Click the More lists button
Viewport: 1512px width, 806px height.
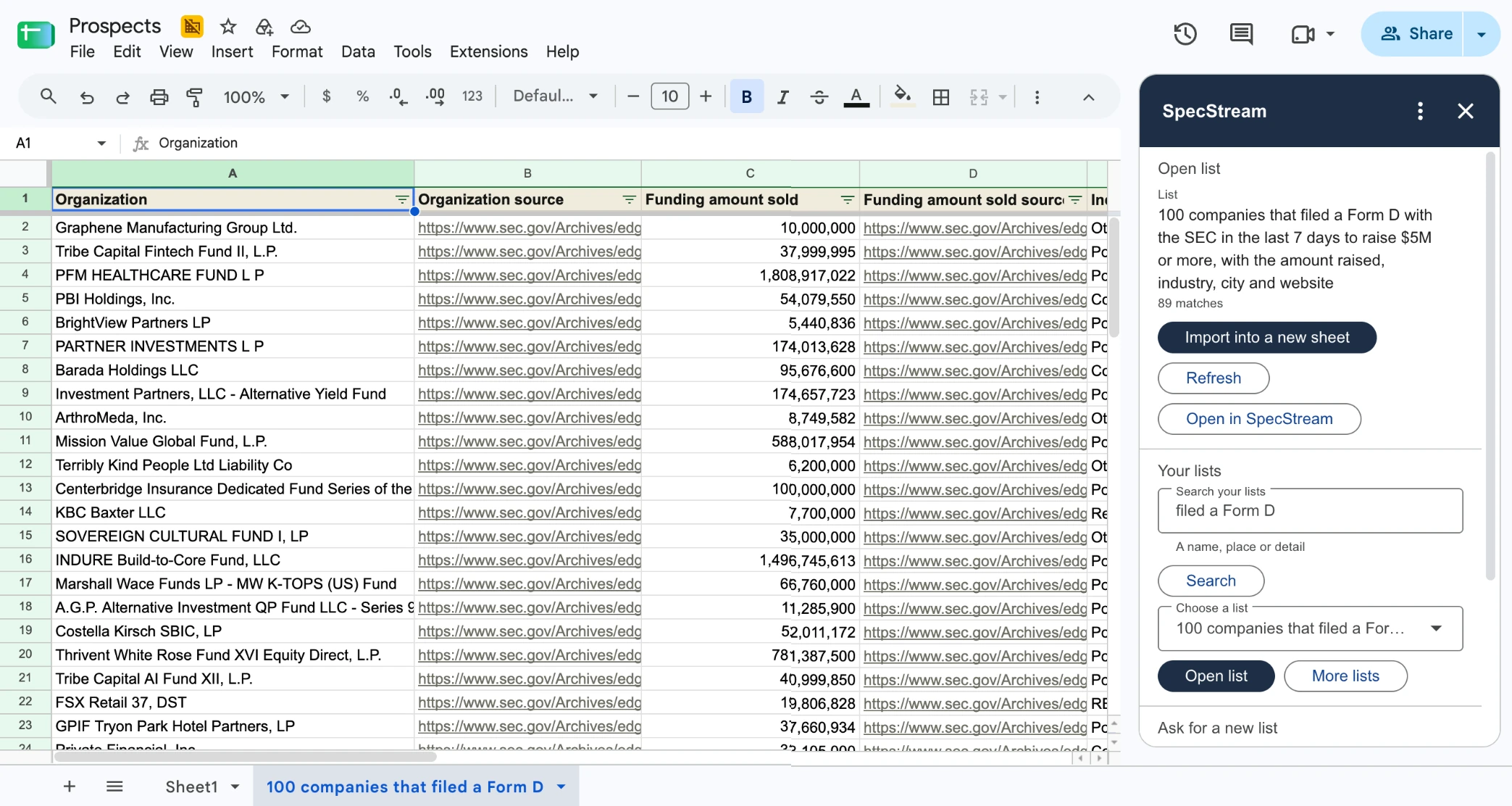[1345, 676]
